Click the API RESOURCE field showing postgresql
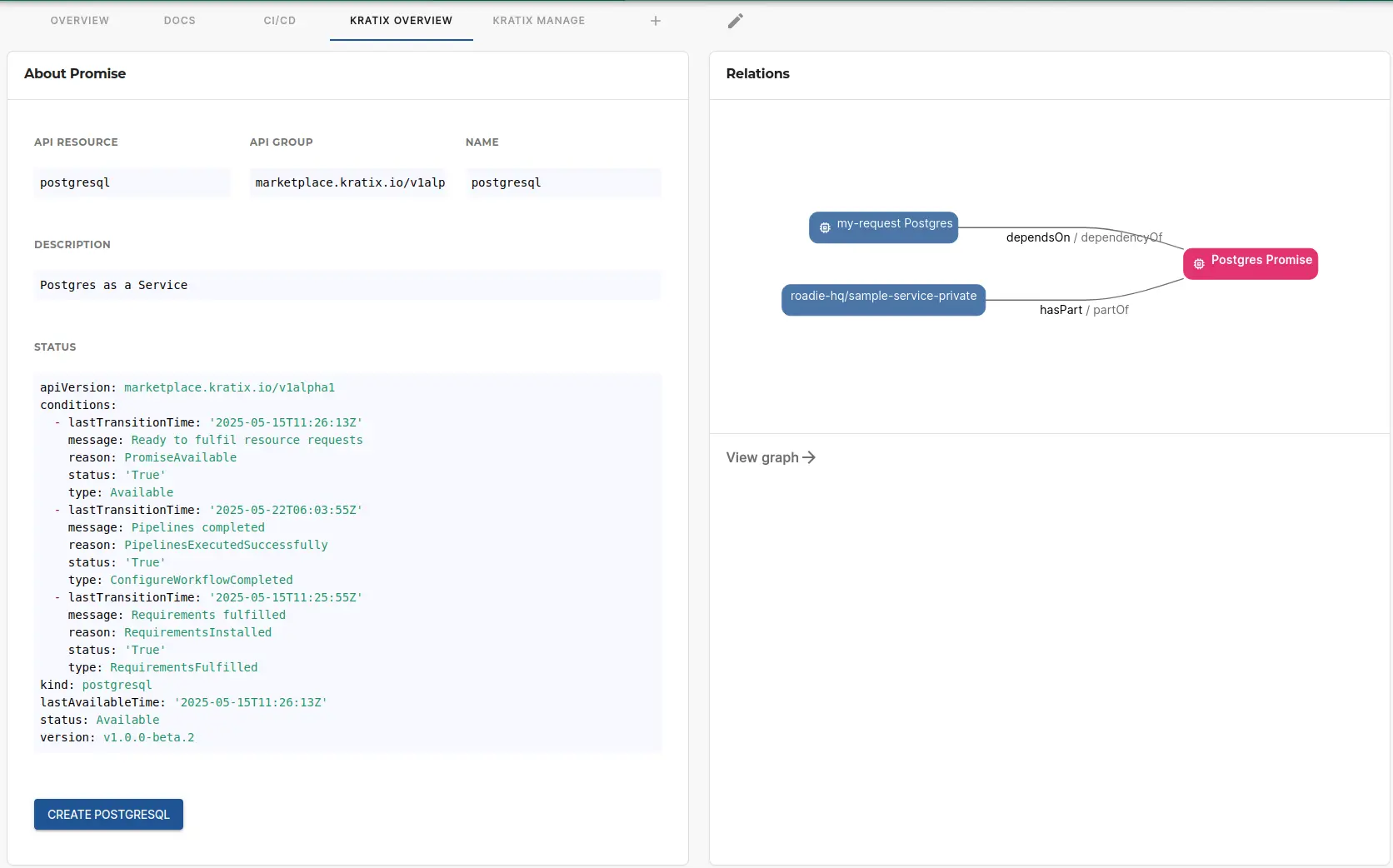The height and width of the screenshot is (868, 1393). [132, 182]
